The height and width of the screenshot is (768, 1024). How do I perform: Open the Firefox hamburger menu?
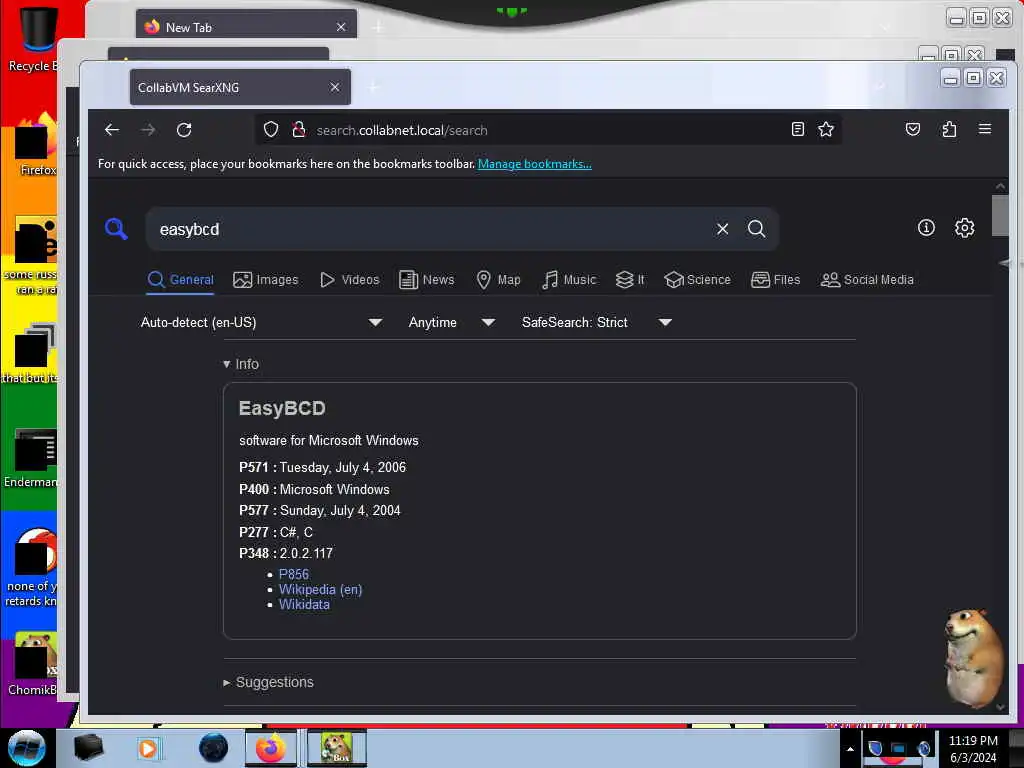[985, 129]
